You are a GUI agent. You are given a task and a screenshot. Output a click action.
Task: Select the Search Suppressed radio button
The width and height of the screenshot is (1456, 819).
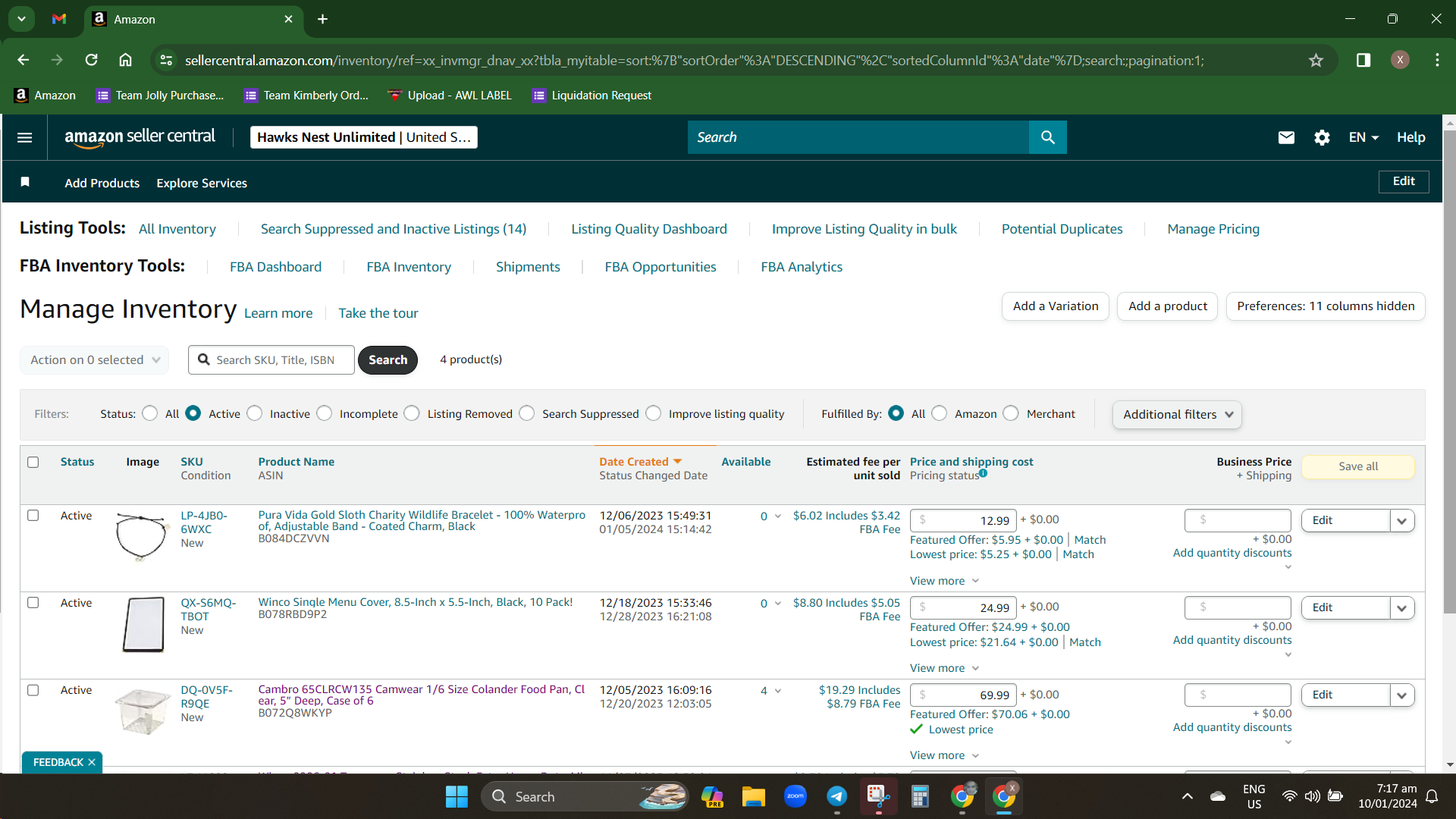point(527,413)
